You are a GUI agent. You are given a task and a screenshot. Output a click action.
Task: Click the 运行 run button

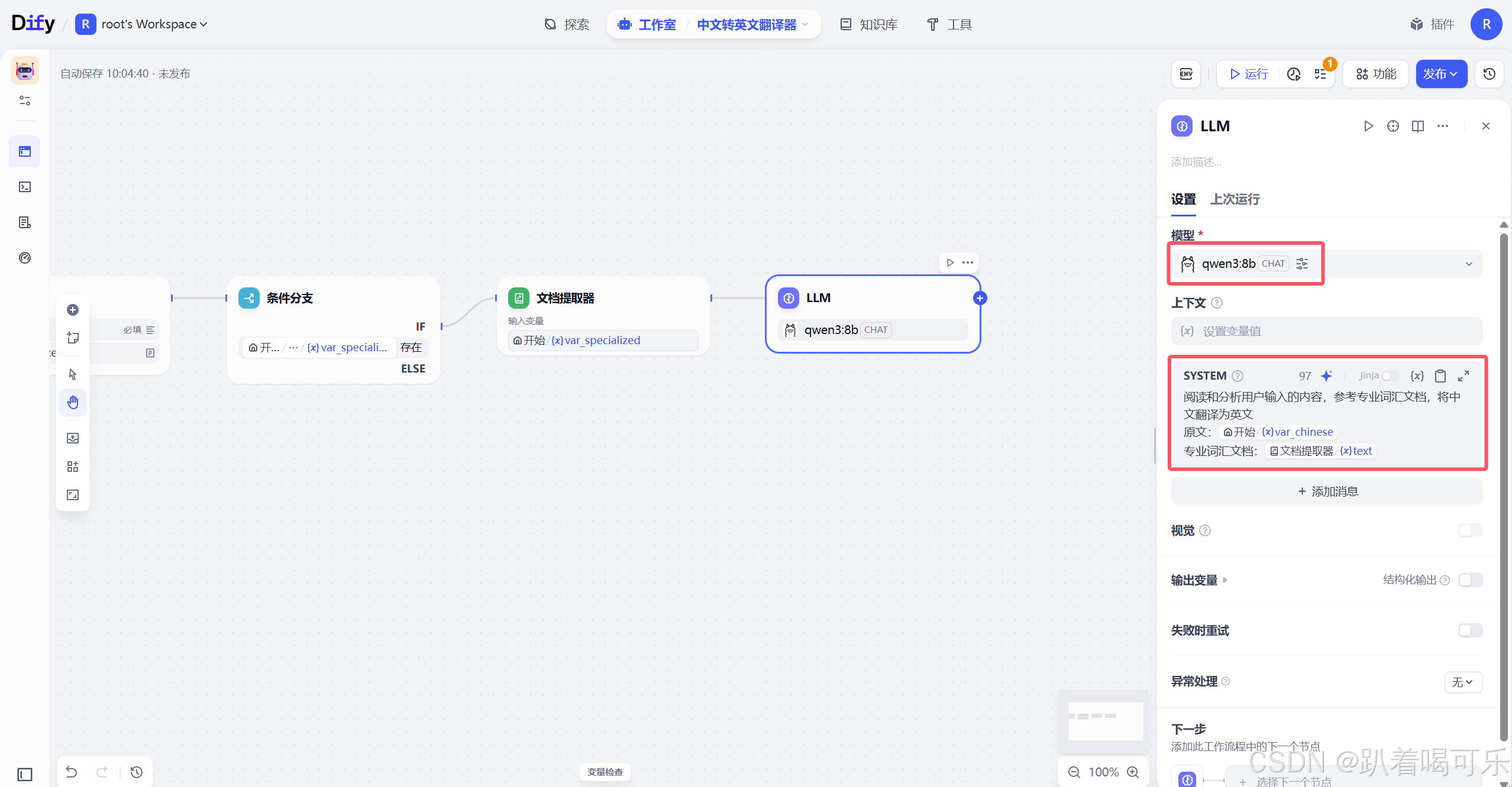click(1249, 74)
